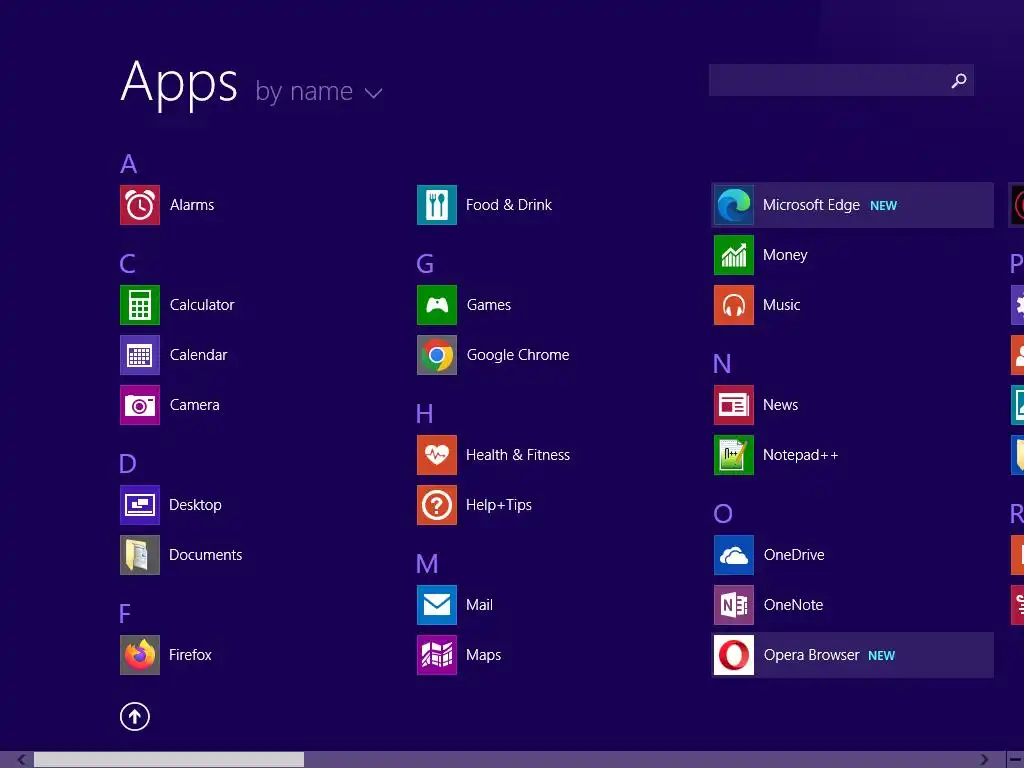Image resolution: width=1024 pixels, height=768 pixels.
Task: Open the Desktop tile icon
Action: click(x=140, y=505)
